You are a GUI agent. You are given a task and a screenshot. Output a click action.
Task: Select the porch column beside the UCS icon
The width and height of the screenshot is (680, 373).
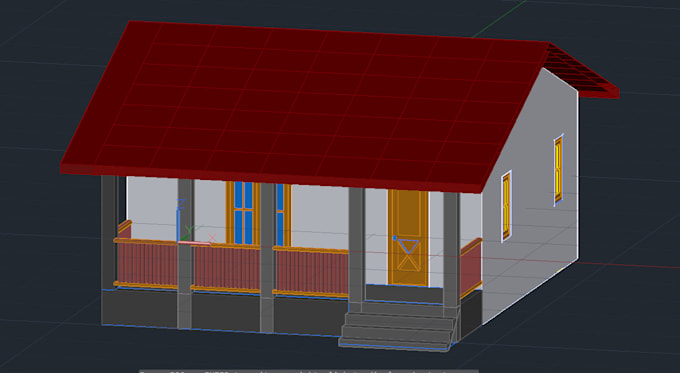185,253
